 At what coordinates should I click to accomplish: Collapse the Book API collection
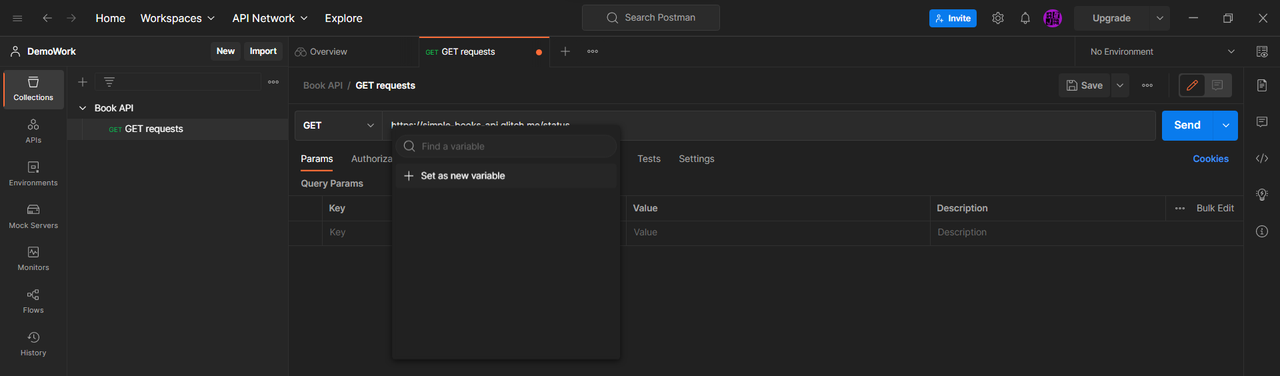(x=82, y=108)
